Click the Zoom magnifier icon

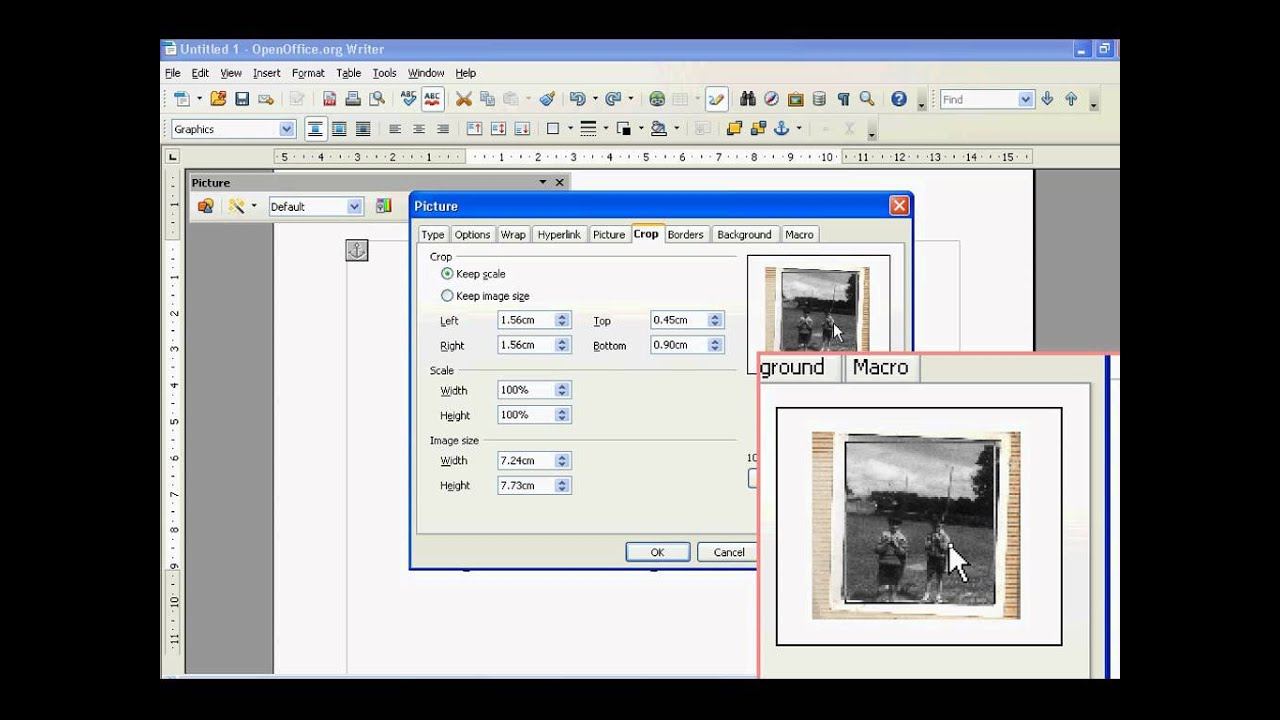[867, 99]
